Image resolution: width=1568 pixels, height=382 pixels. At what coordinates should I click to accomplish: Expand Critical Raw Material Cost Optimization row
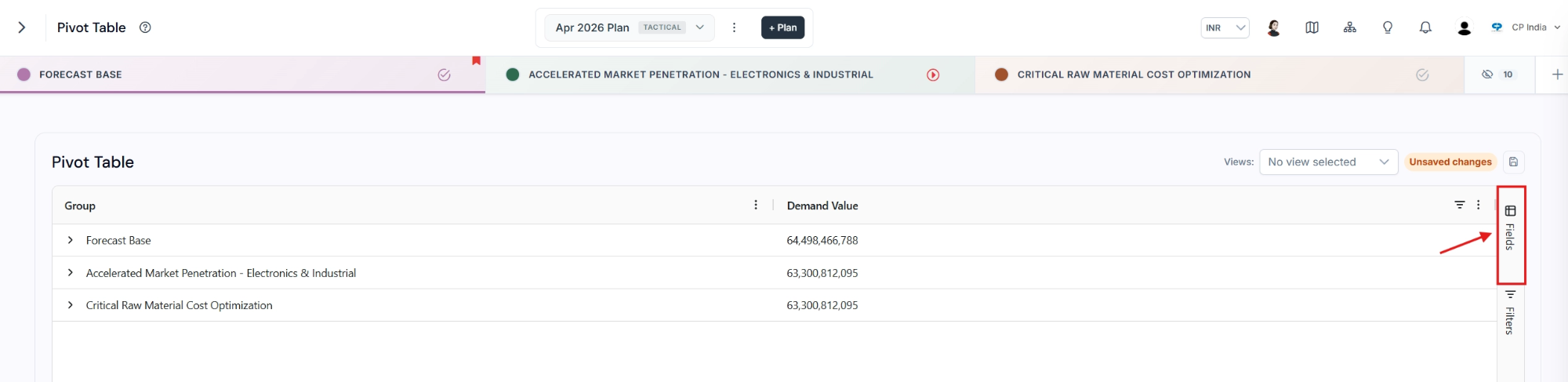71,305
